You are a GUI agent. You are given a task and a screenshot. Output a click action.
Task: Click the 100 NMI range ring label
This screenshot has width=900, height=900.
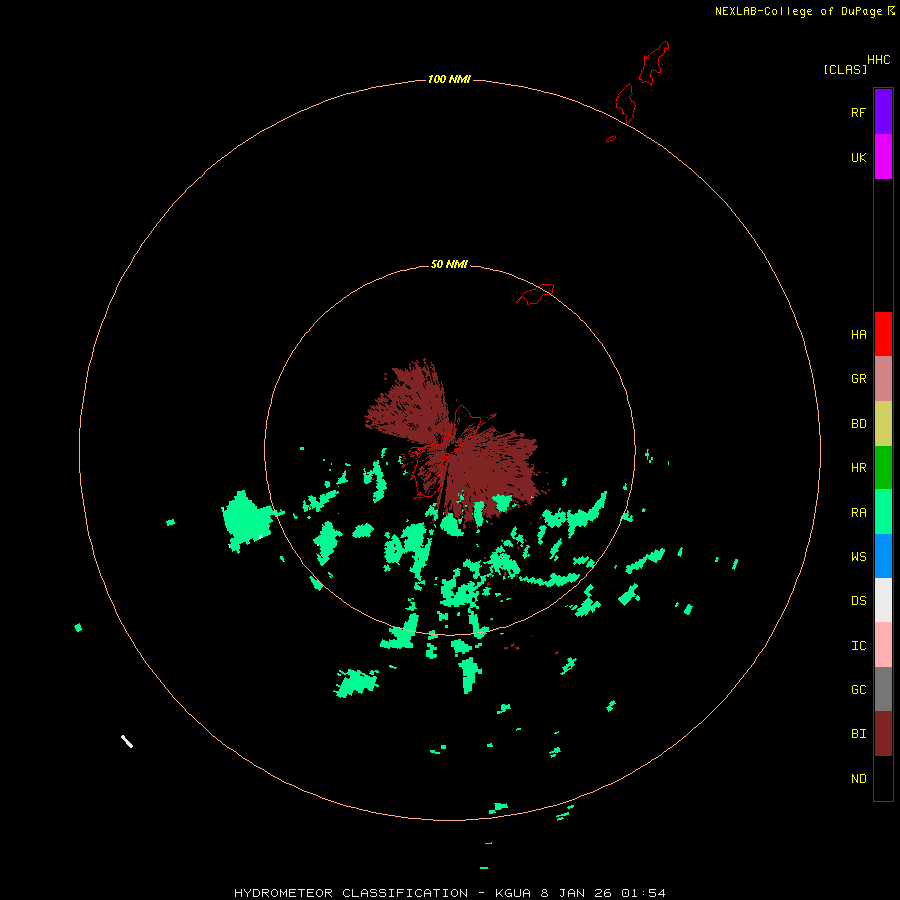click(449, 79)
